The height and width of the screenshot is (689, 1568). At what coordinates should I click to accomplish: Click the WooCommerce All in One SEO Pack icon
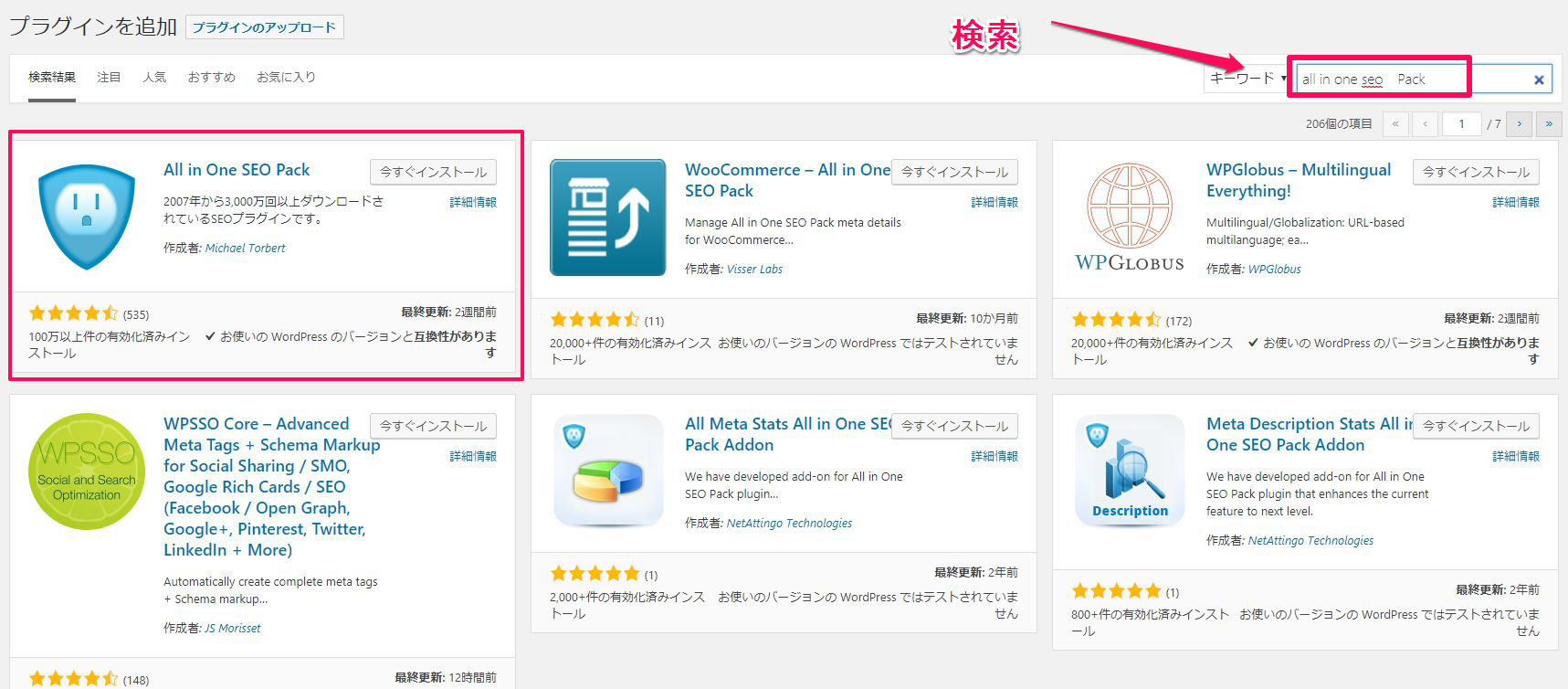607,217
